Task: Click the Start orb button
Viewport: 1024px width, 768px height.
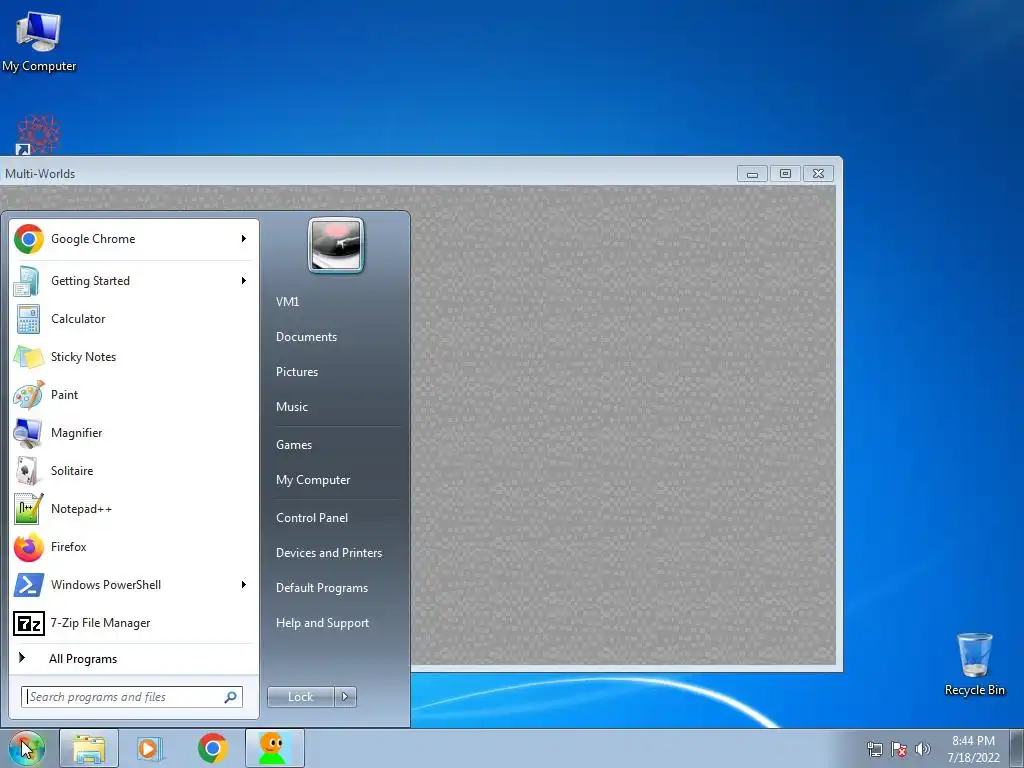Action: [26, 748]
